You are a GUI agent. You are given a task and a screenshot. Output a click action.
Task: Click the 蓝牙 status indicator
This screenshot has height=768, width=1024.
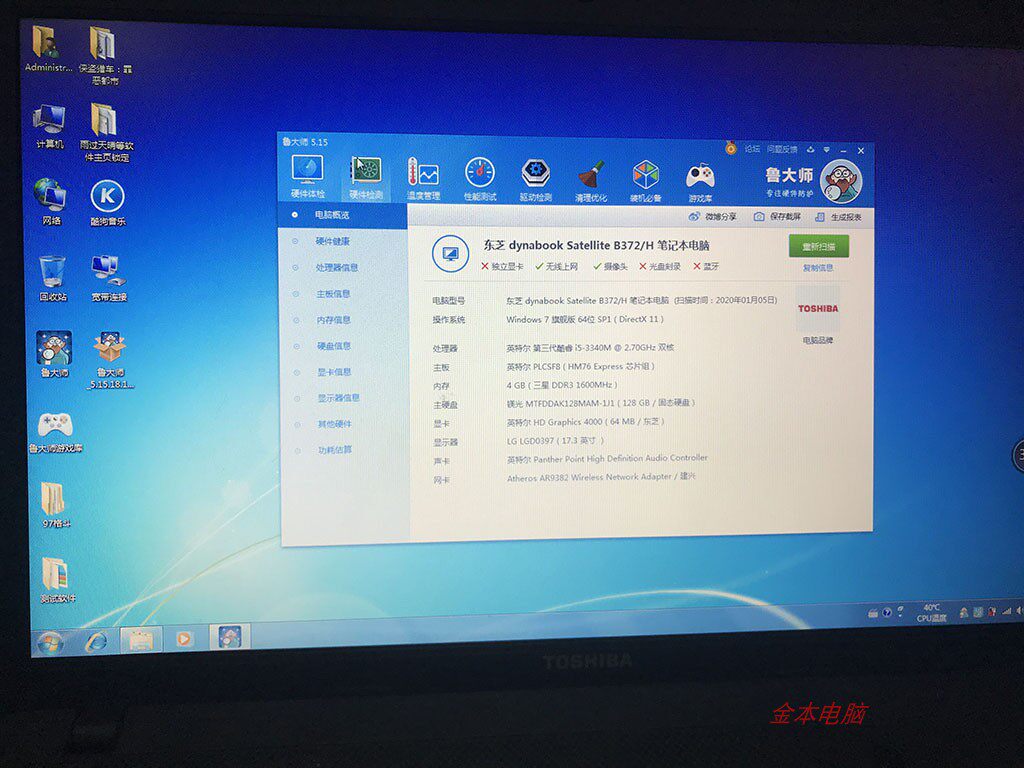pyautogui.click(x=706, y=266)
